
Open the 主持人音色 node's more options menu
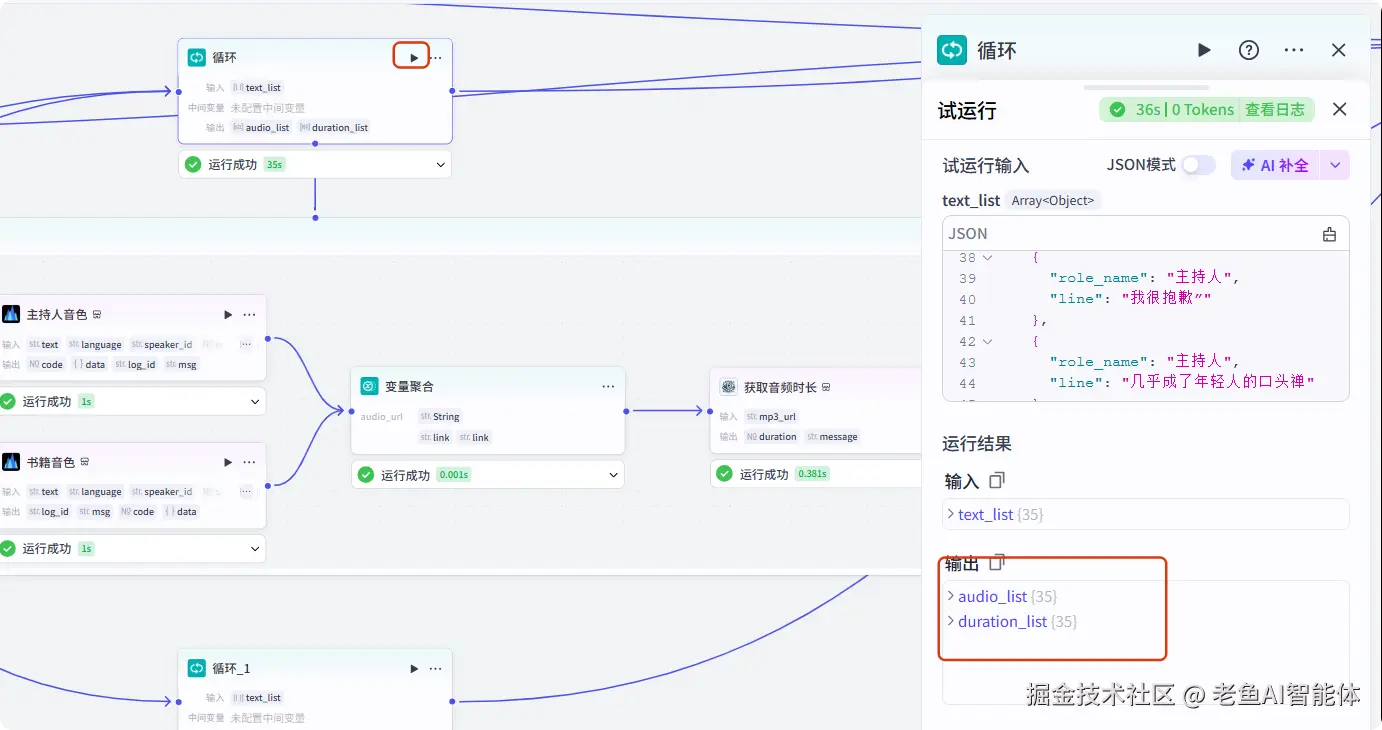250,314
